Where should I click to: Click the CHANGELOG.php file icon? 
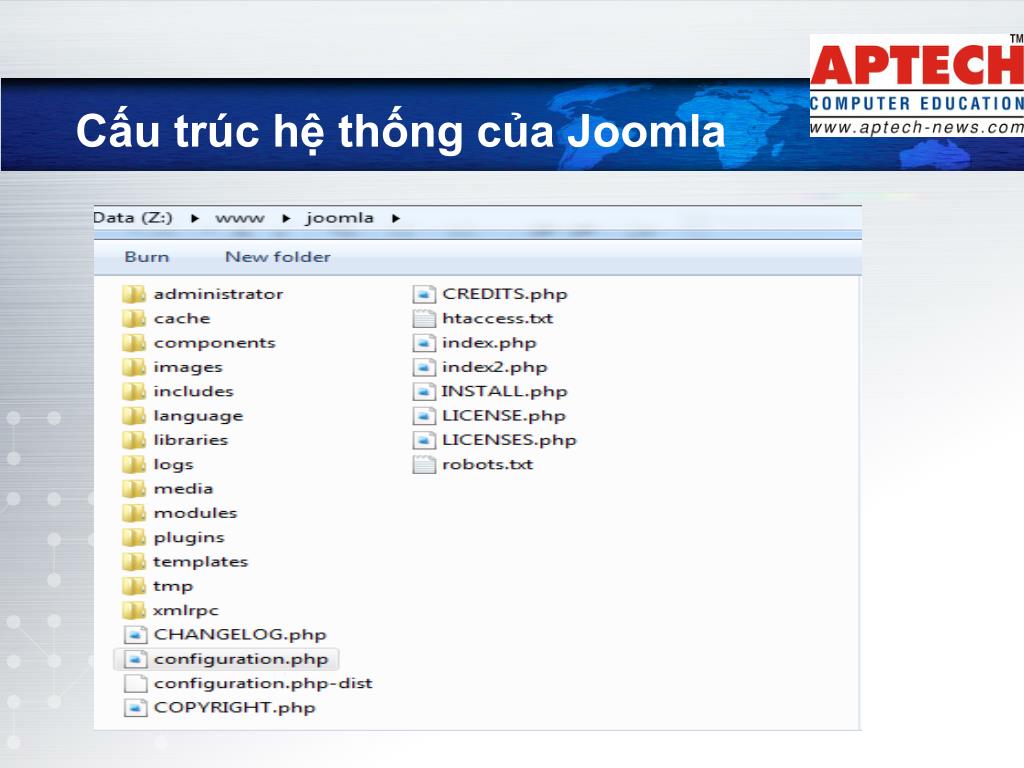tap(135, 634)
